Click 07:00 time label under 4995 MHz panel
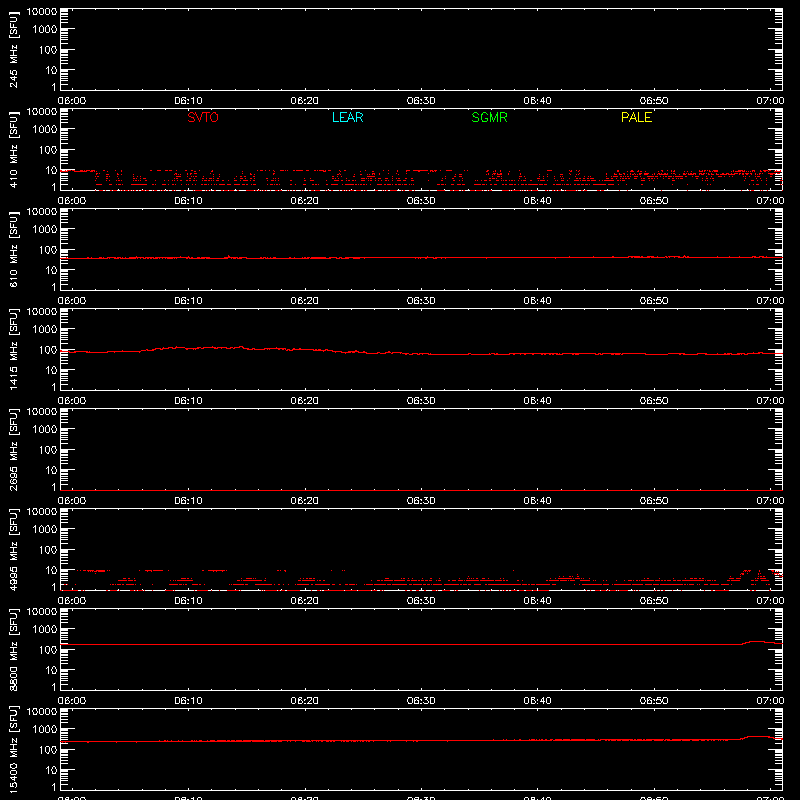Image resolution: width=800 pixels, height=800 pixels. point(770,601)
